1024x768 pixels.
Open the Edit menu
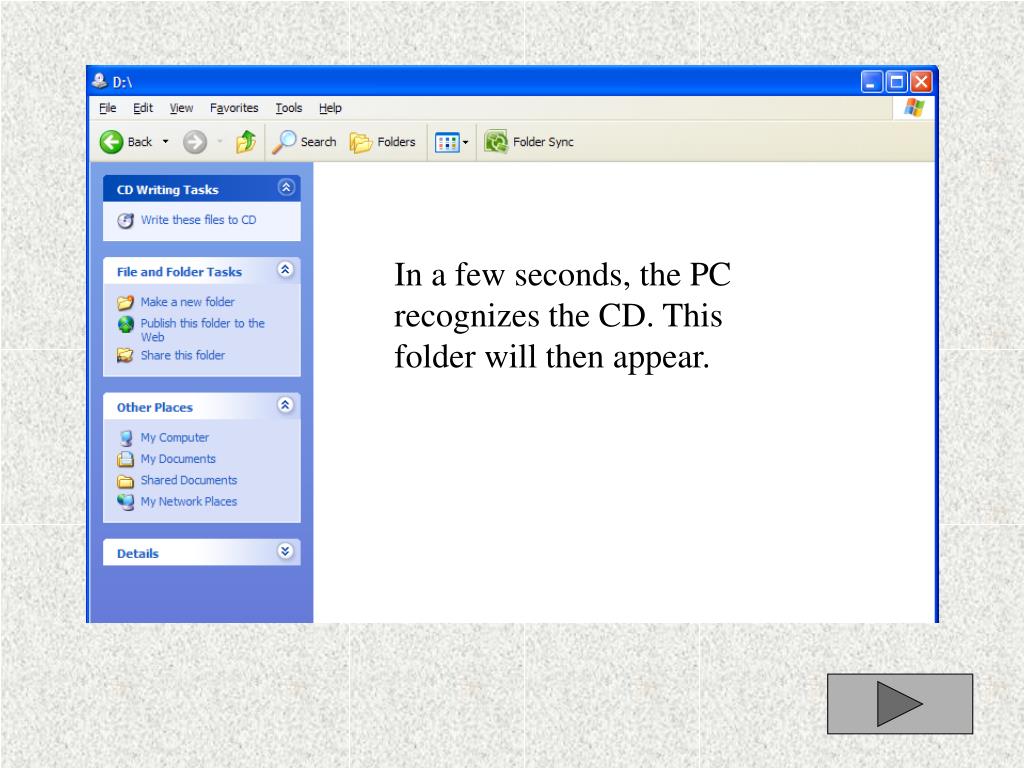coord(143,108)
